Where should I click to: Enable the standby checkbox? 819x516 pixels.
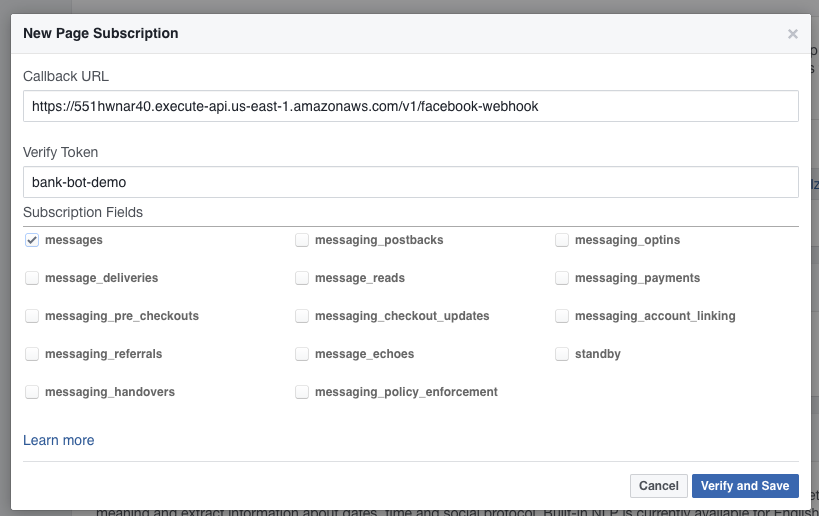pyautogui.click(x=562, y=354)
